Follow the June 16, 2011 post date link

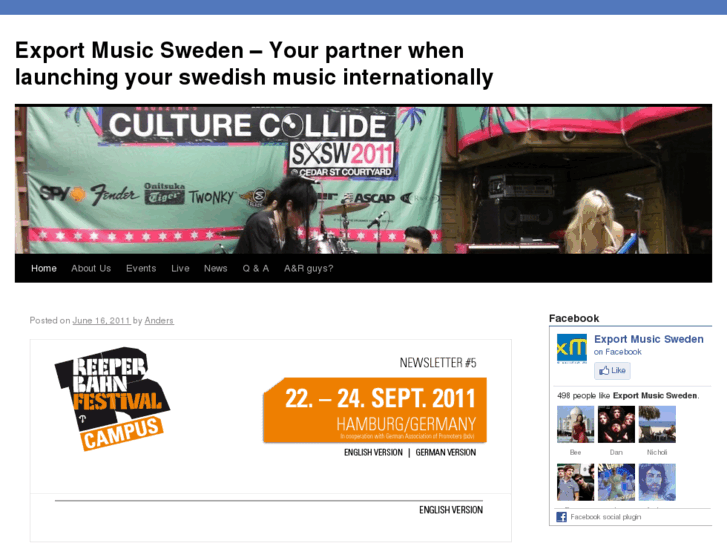tap(102, 321)
